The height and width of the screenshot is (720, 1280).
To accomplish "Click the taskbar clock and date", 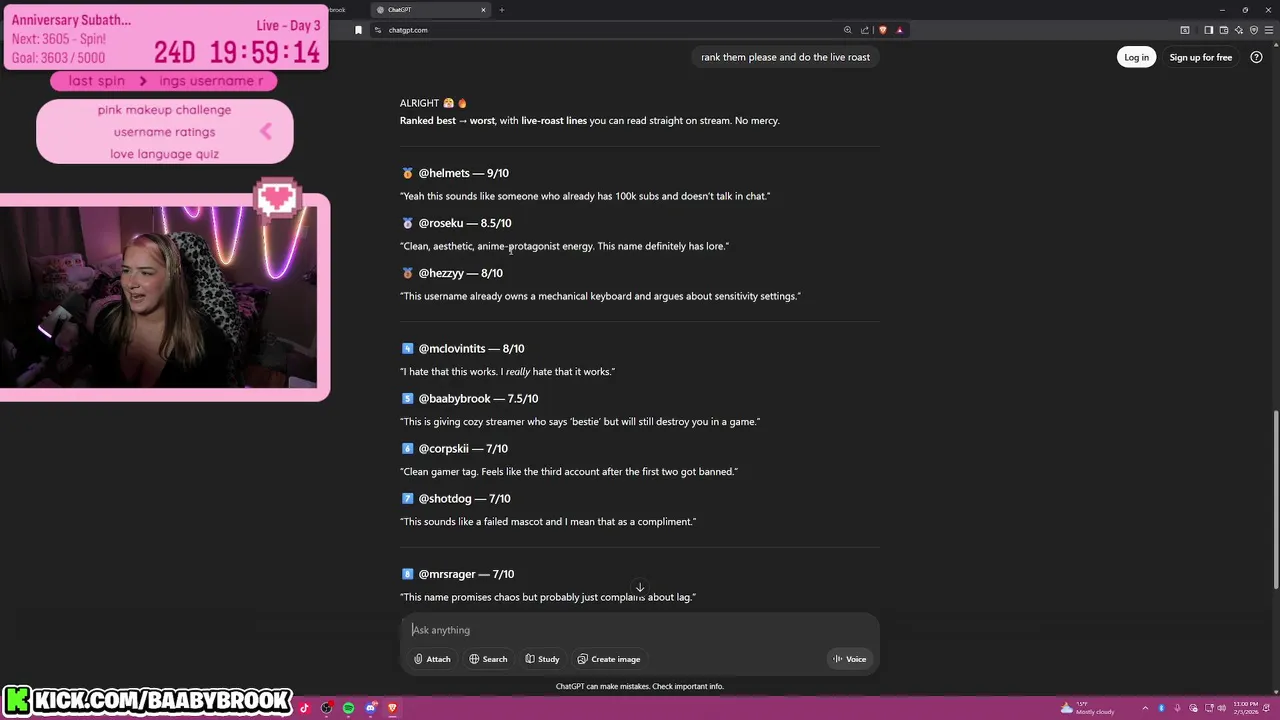I will pyautogui.click(x=1246, y=708).
